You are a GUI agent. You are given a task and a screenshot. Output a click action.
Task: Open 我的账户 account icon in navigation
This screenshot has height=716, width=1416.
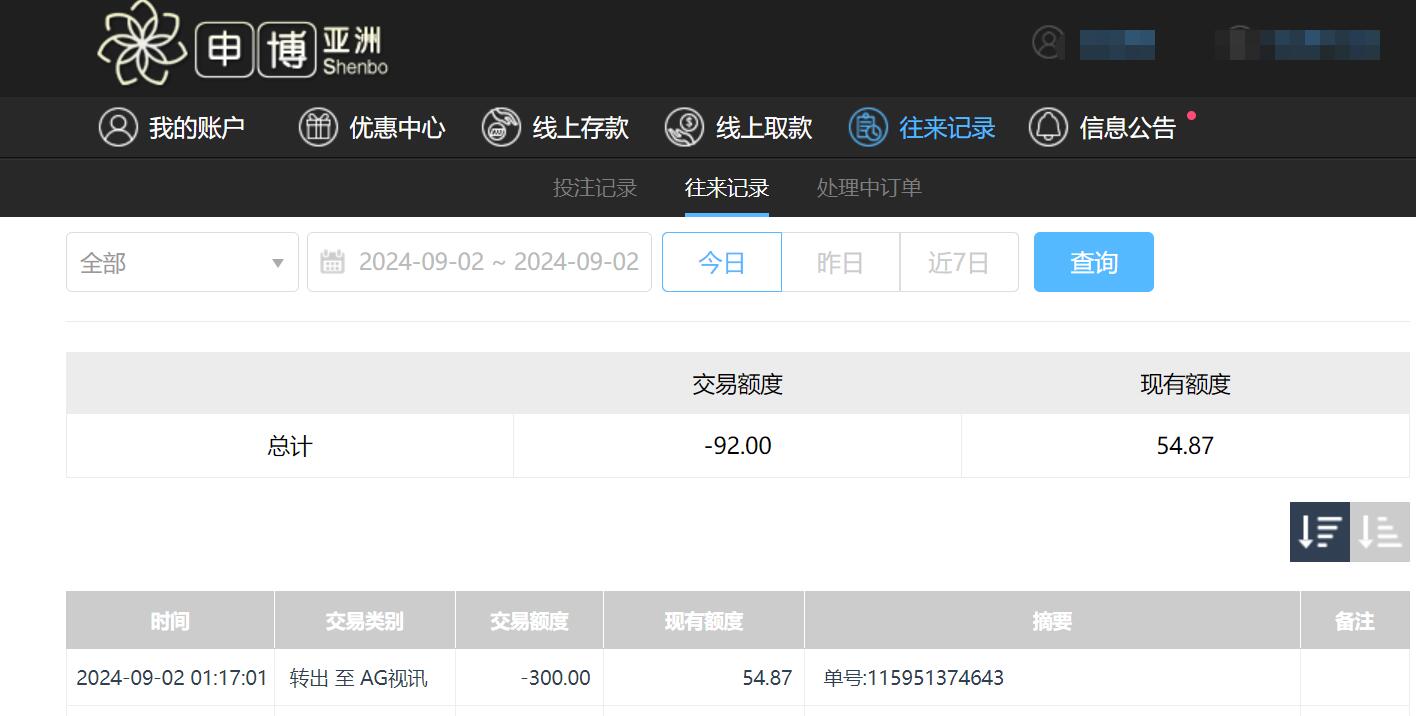[x=118, y=127]
